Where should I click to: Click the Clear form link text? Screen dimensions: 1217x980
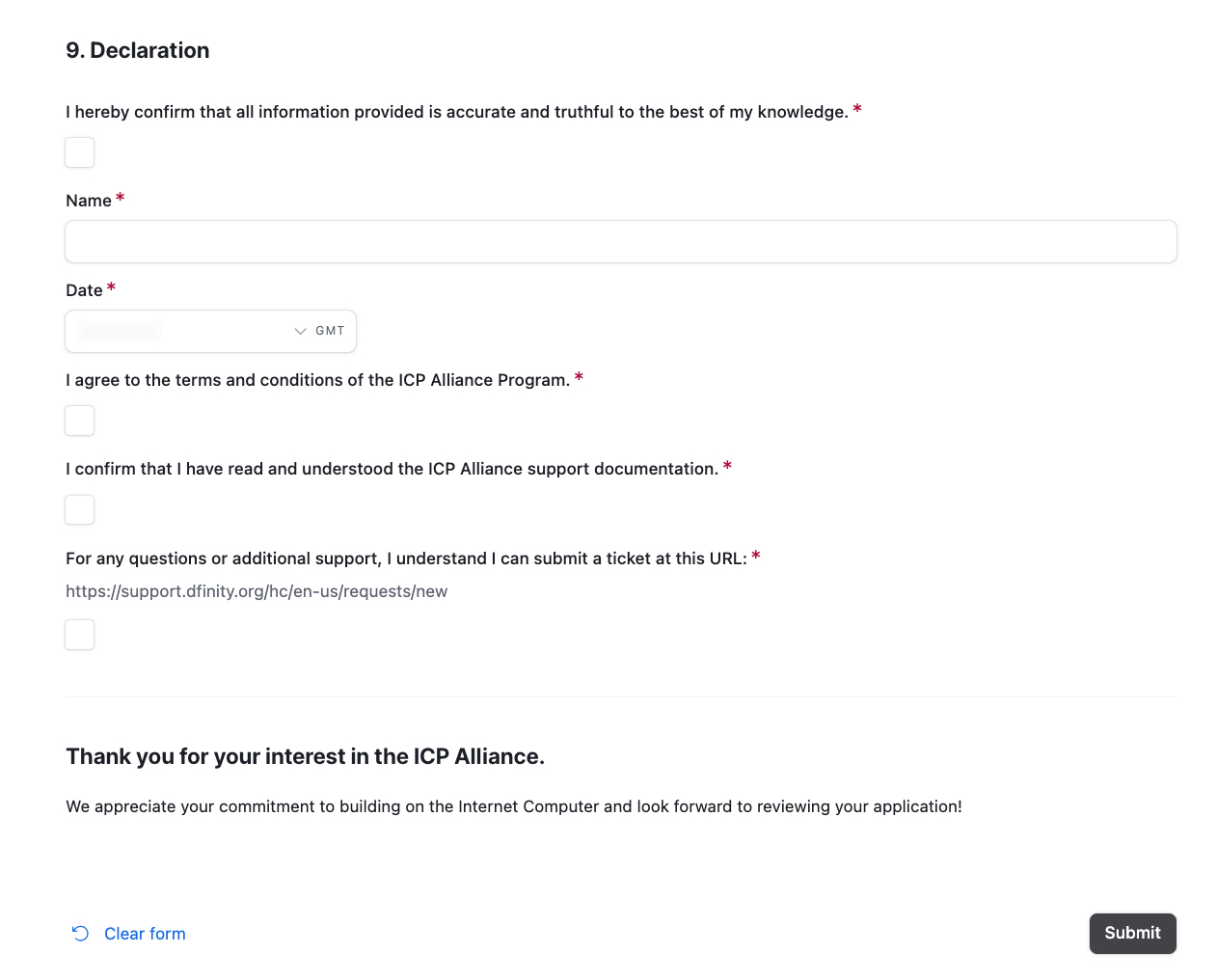click(145, 934)
